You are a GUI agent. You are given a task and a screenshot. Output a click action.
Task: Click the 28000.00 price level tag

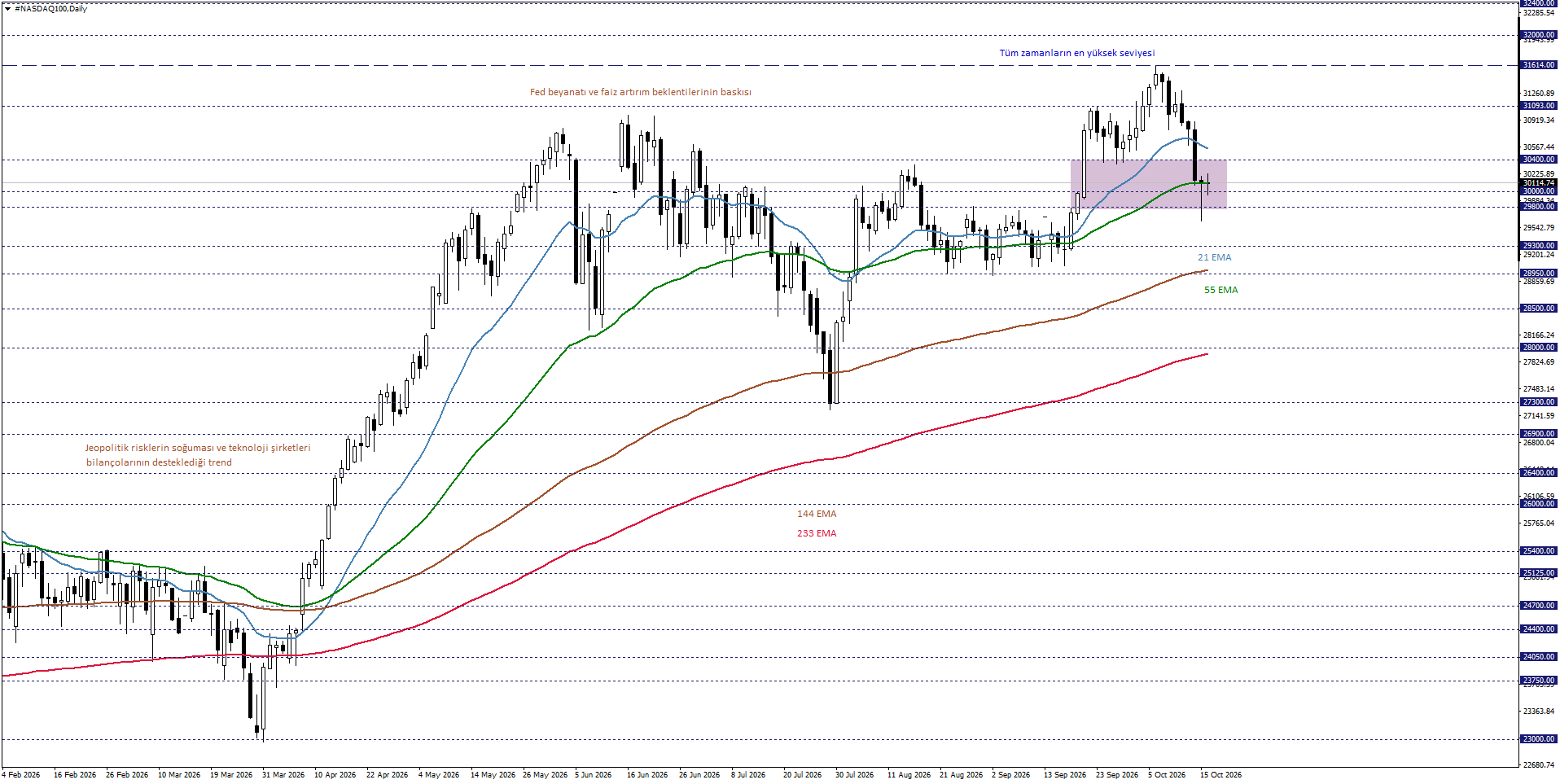pyautogui.click(x=1539, y=348)
